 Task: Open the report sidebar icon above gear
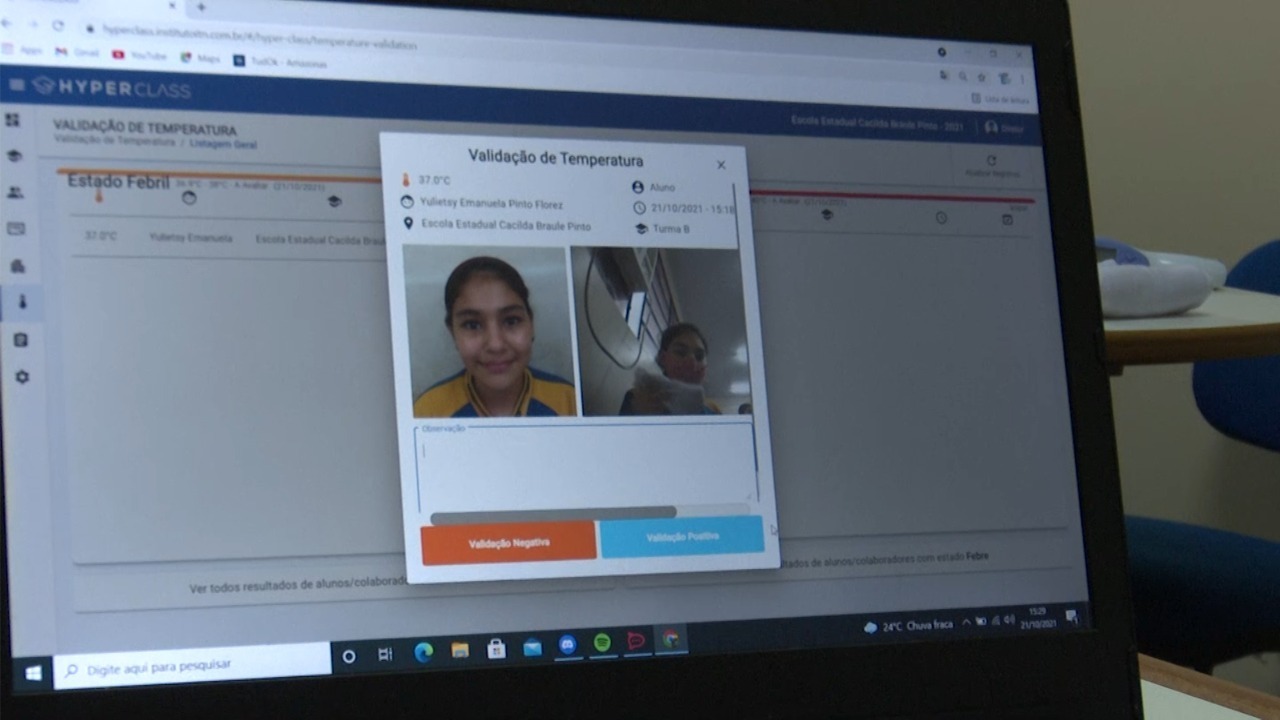[21, 340]
